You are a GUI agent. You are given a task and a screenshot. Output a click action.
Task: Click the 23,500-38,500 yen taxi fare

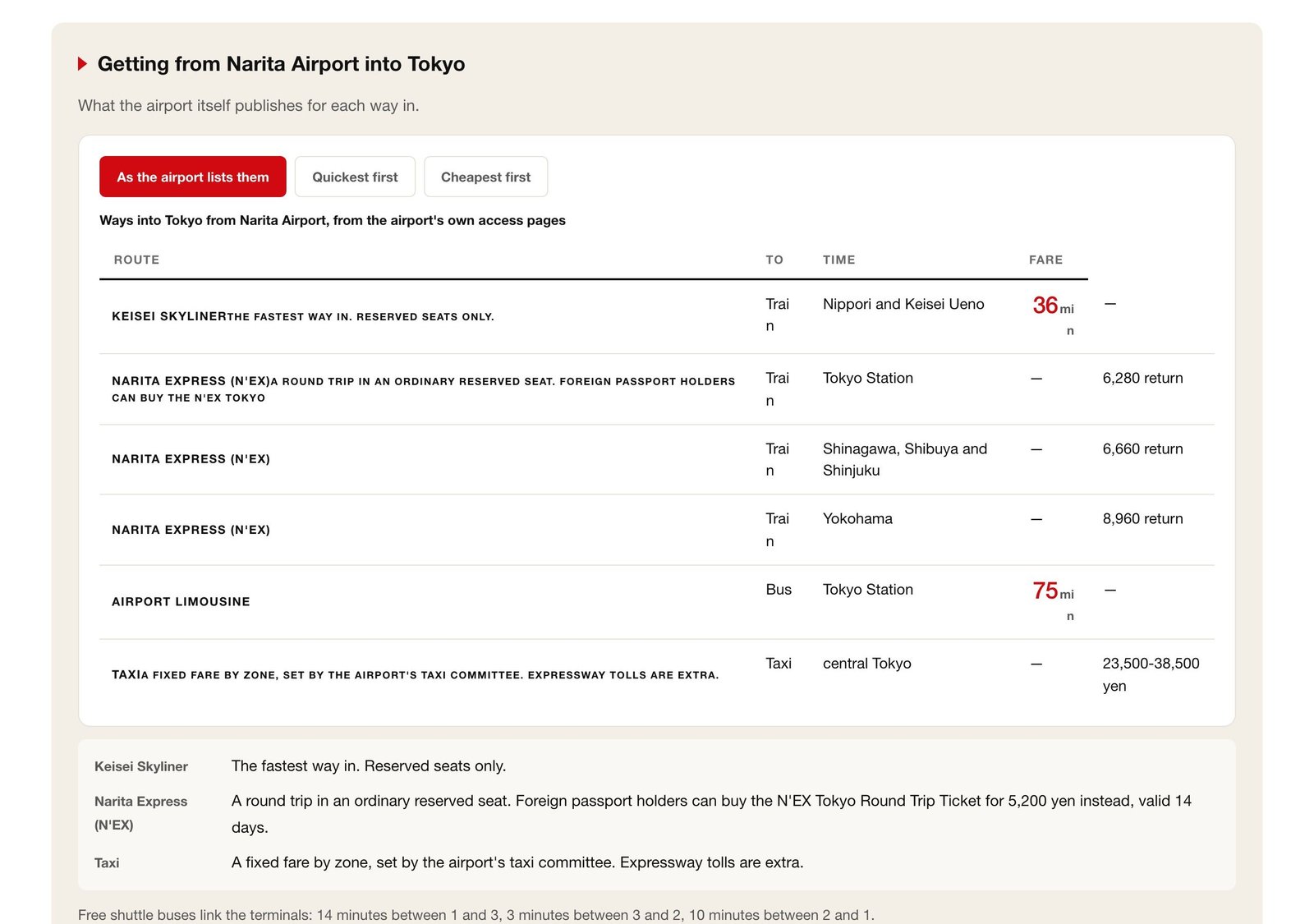pos(1151,674)
